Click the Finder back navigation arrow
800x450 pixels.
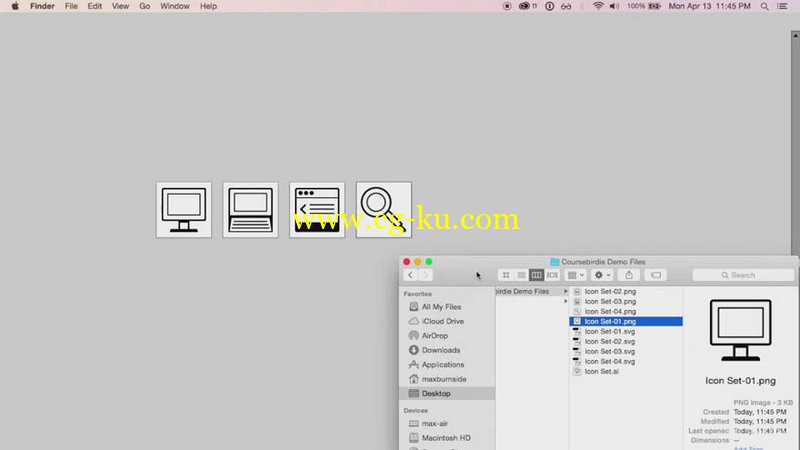[410, 275]
